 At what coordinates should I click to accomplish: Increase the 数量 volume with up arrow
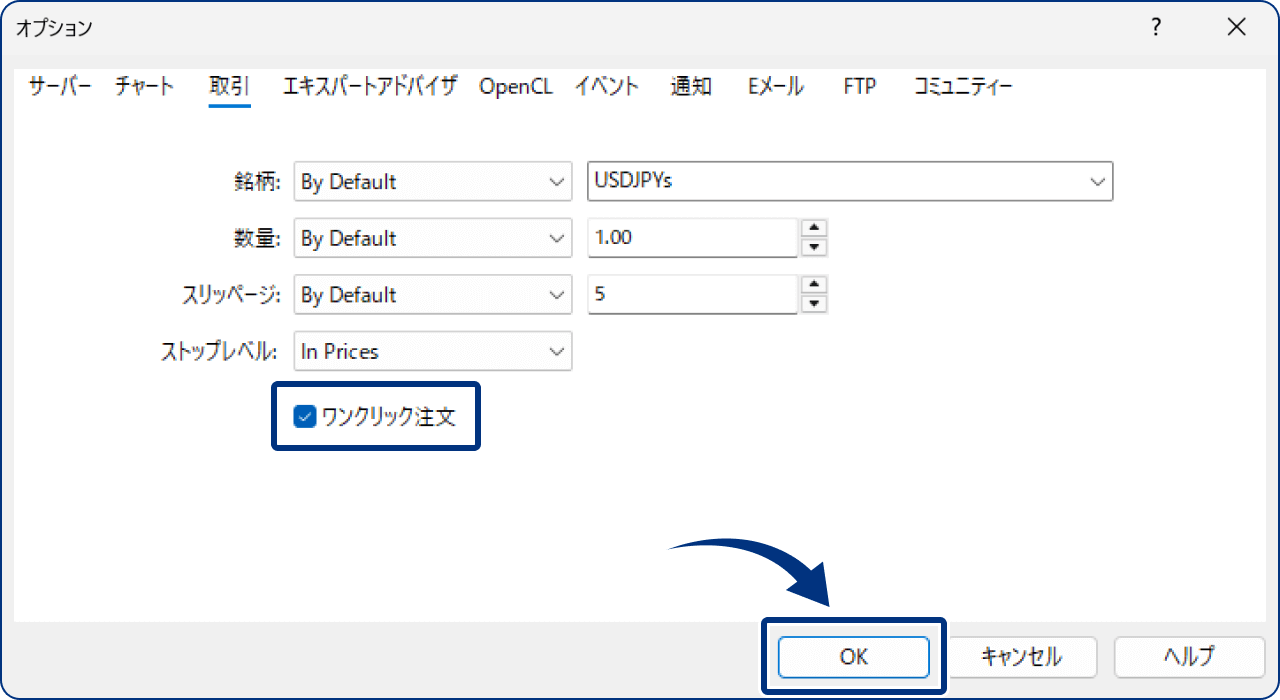[x=815, y=228]
